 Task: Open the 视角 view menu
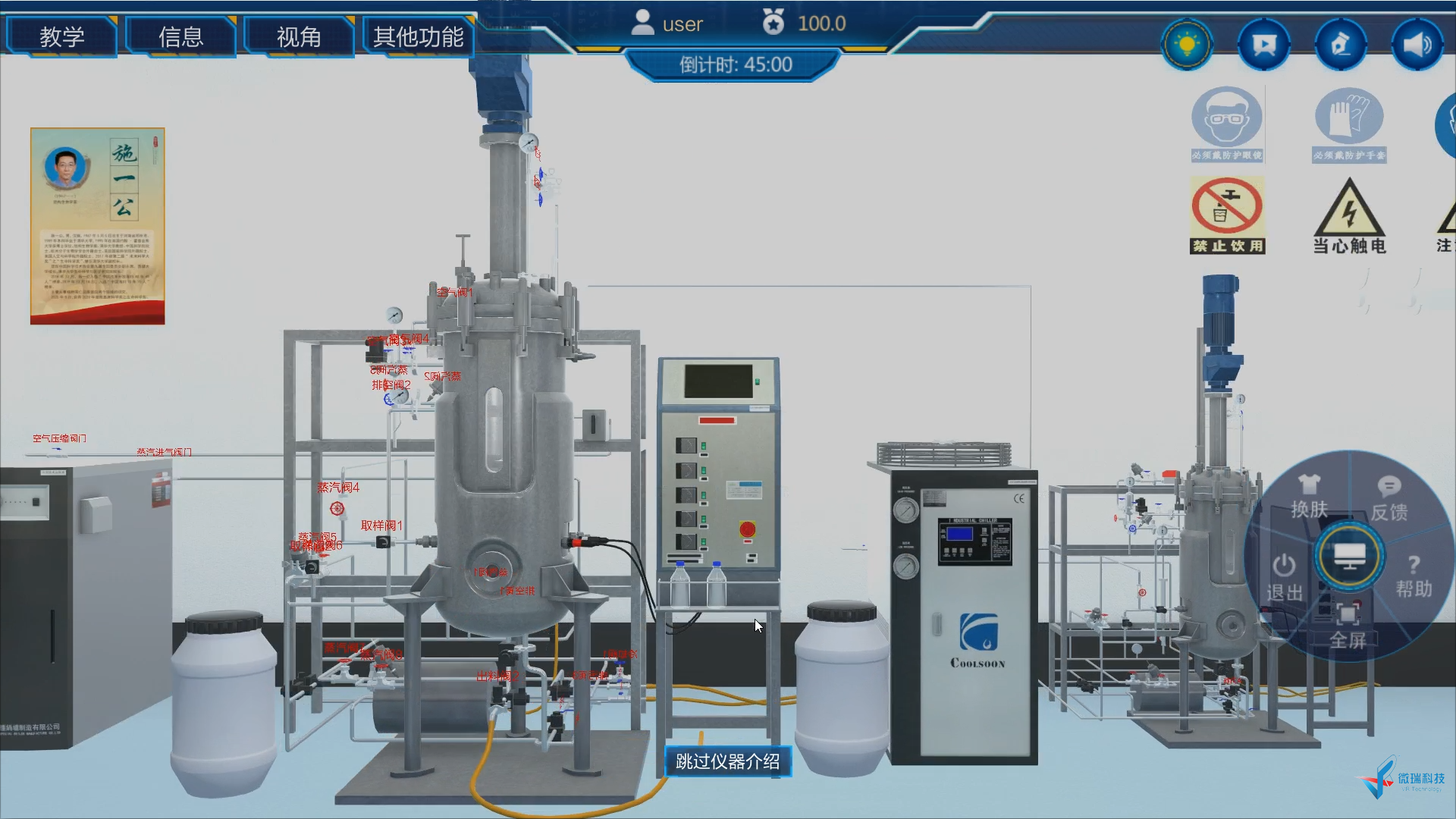[299, 36]
